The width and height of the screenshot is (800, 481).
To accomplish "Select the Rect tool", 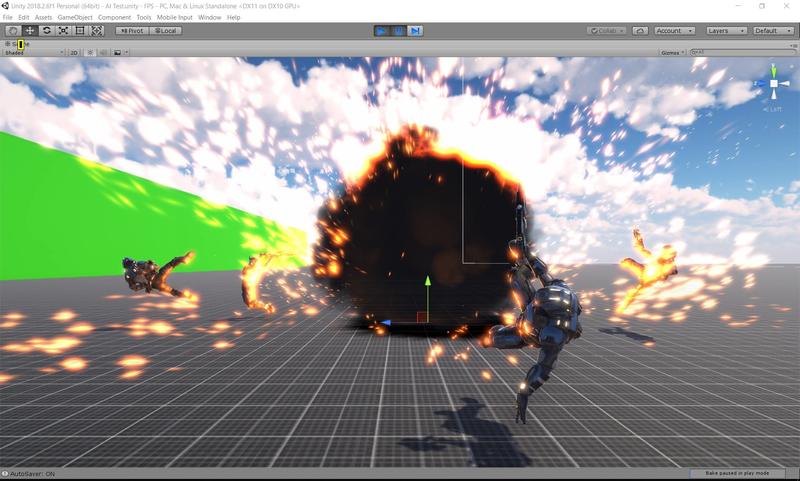I will [x=80, y=31].
